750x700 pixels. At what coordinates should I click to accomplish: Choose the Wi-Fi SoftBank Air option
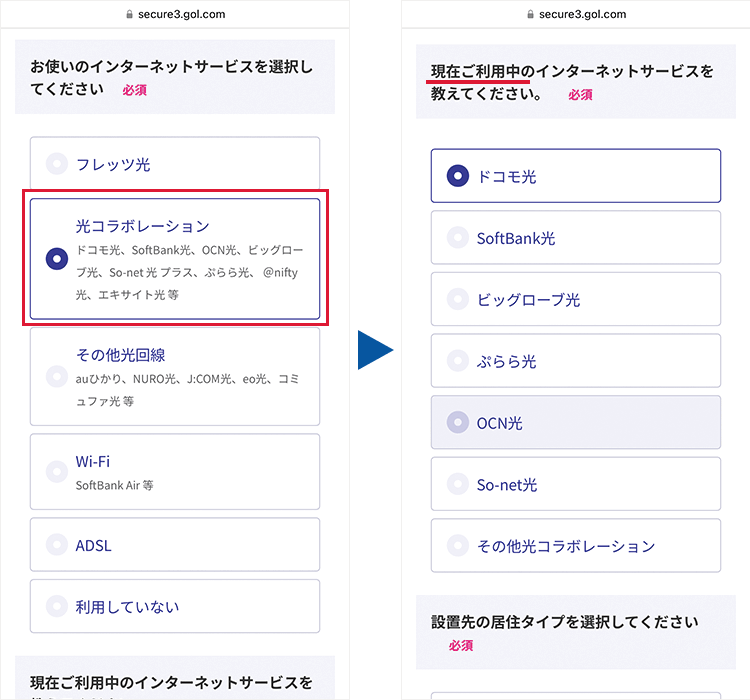coord(175,472)
